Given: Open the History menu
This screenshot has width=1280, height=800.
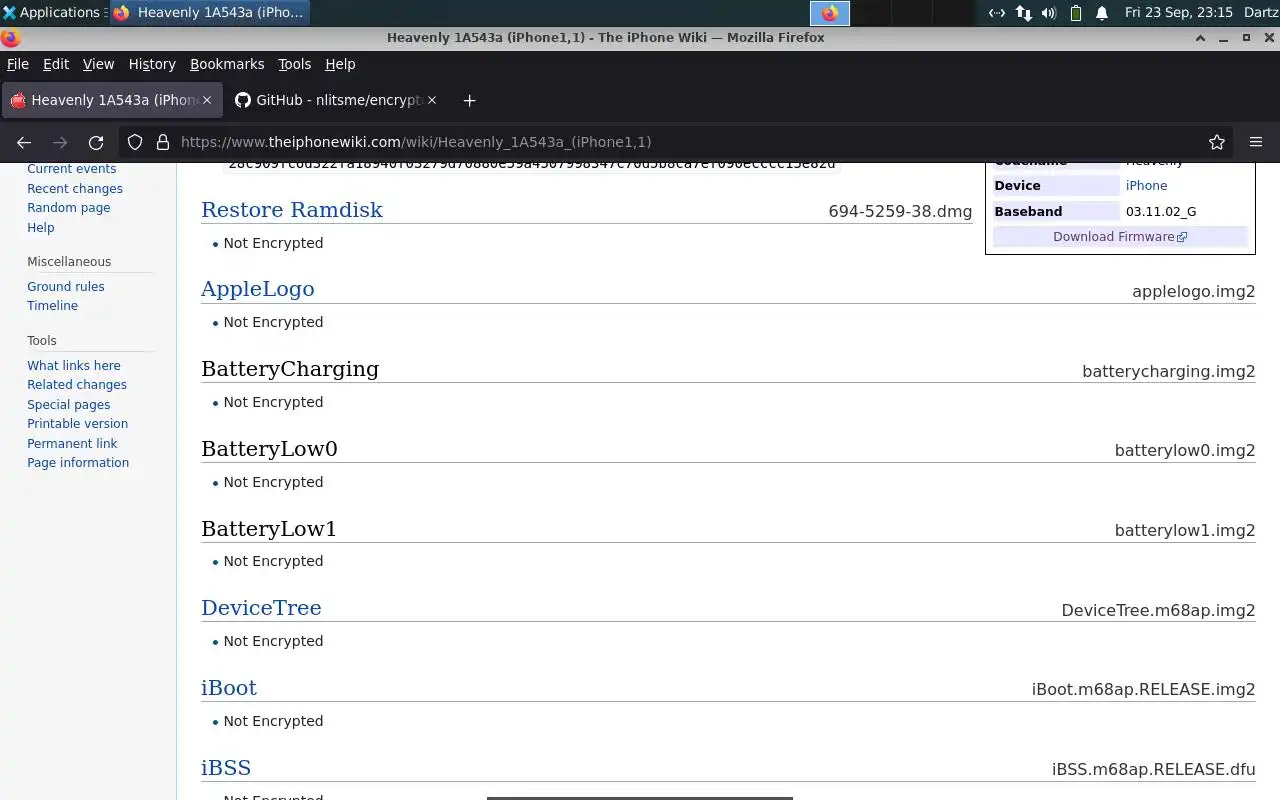Looking at the screenshot, I should [x=152, y=64].
